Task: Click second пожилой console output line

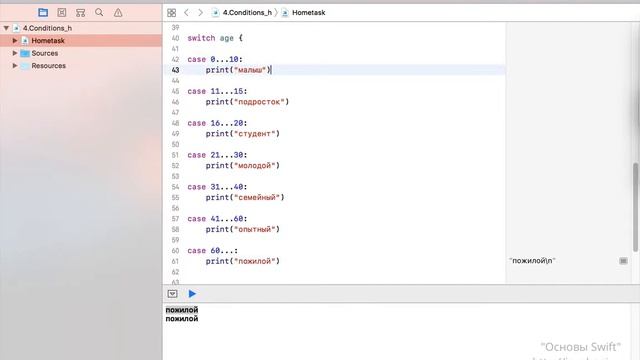Action: (182, 318)
